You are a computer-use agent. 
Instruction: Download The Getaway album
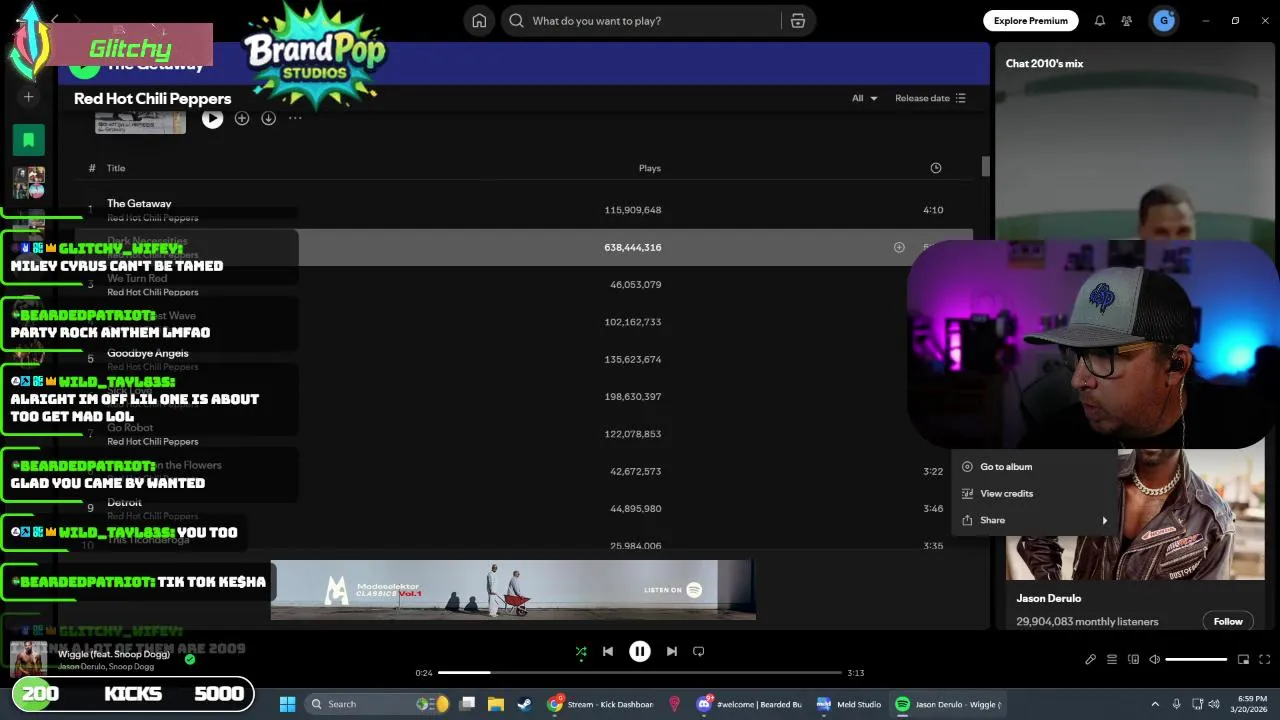point(268,118)
